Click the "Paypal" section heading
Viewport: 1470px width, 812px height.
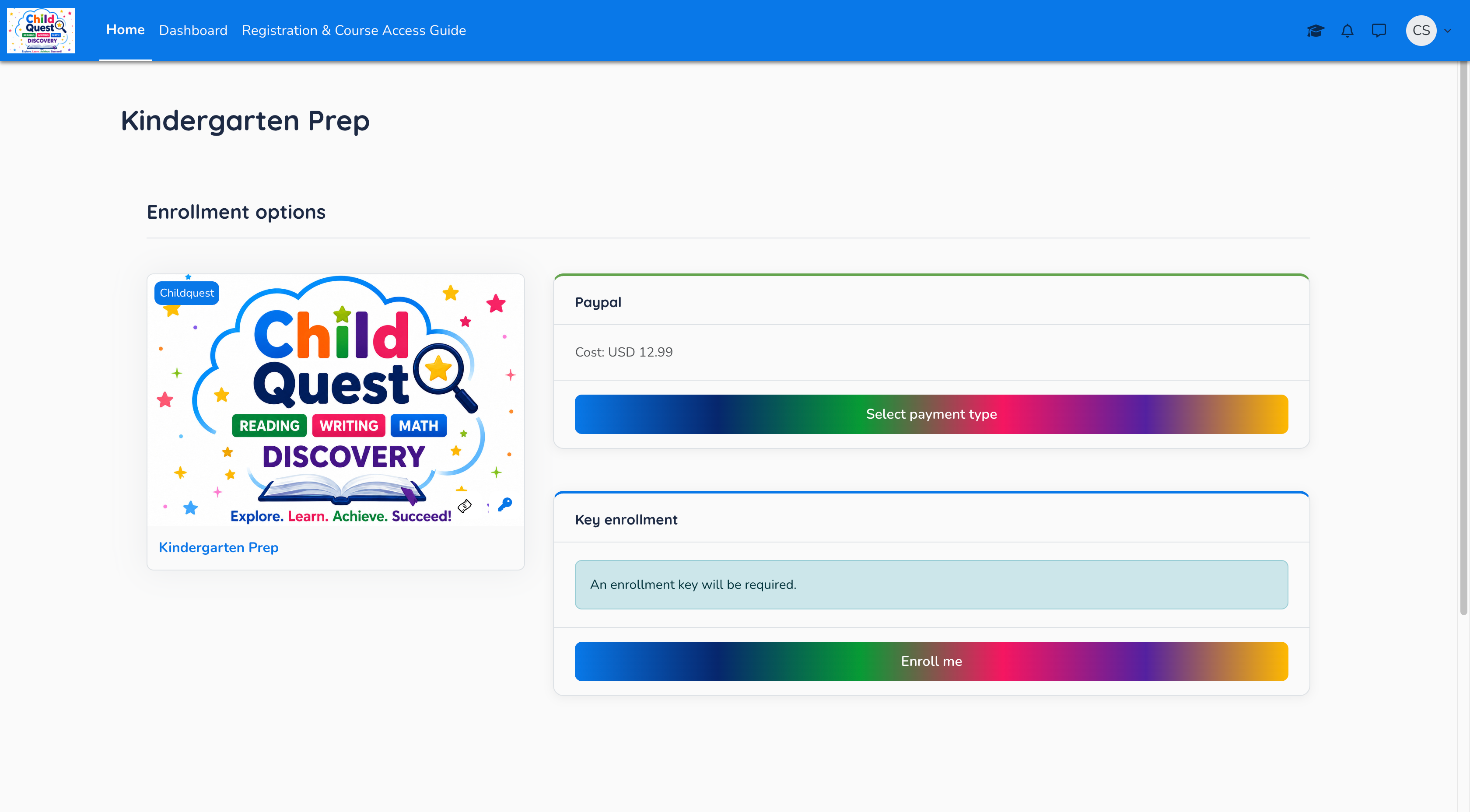coord(598,302)
